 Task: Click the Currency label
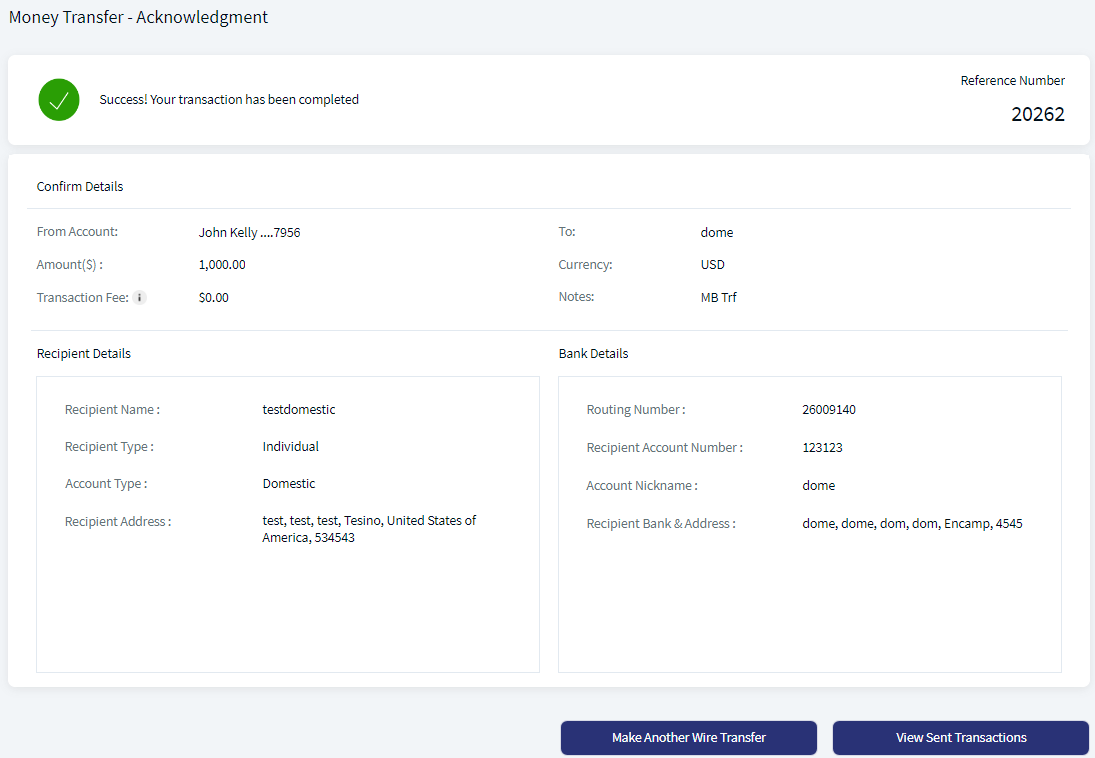click(x=585, y=265)
